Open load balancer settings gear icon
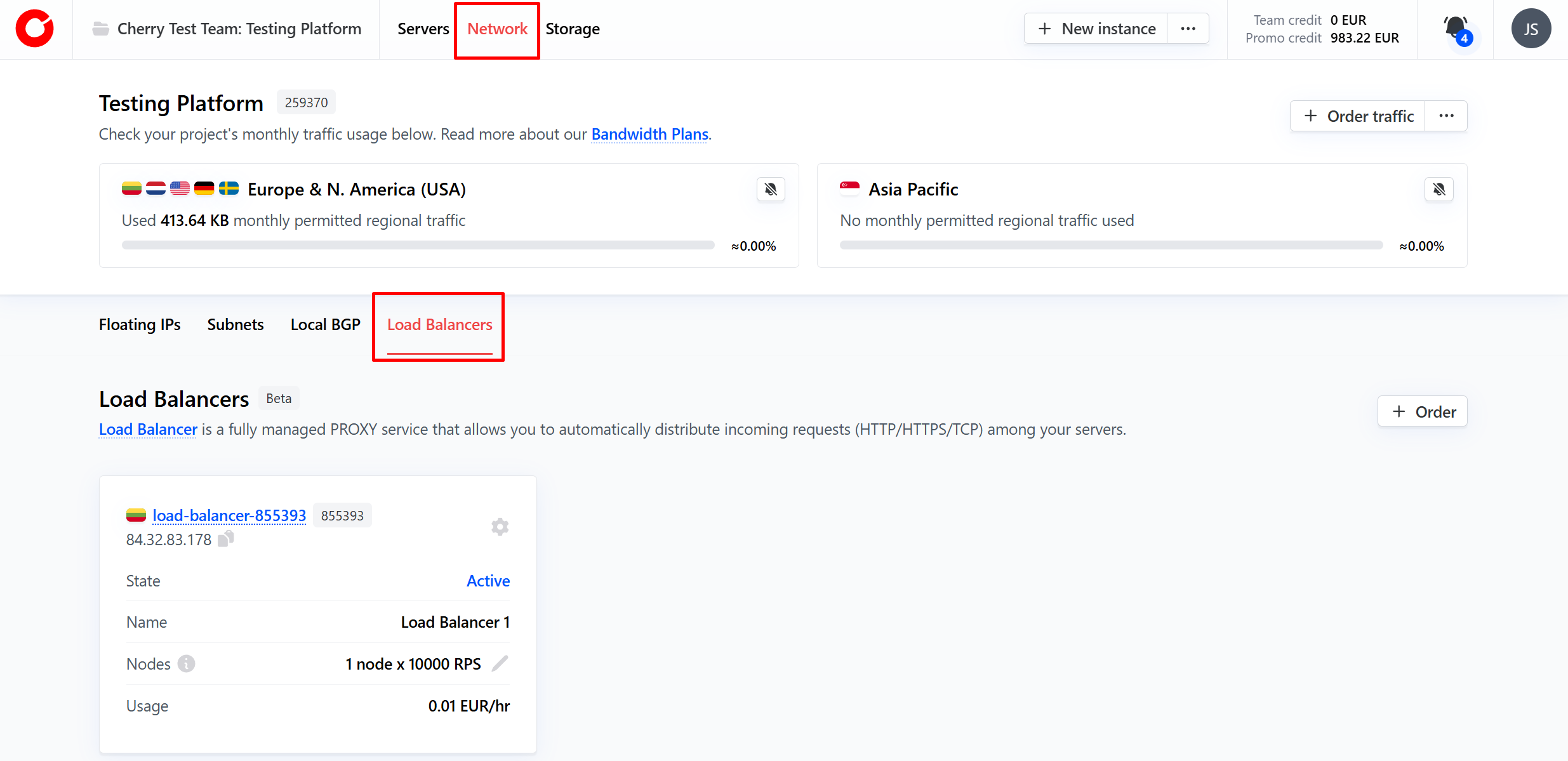 point(500,527)
